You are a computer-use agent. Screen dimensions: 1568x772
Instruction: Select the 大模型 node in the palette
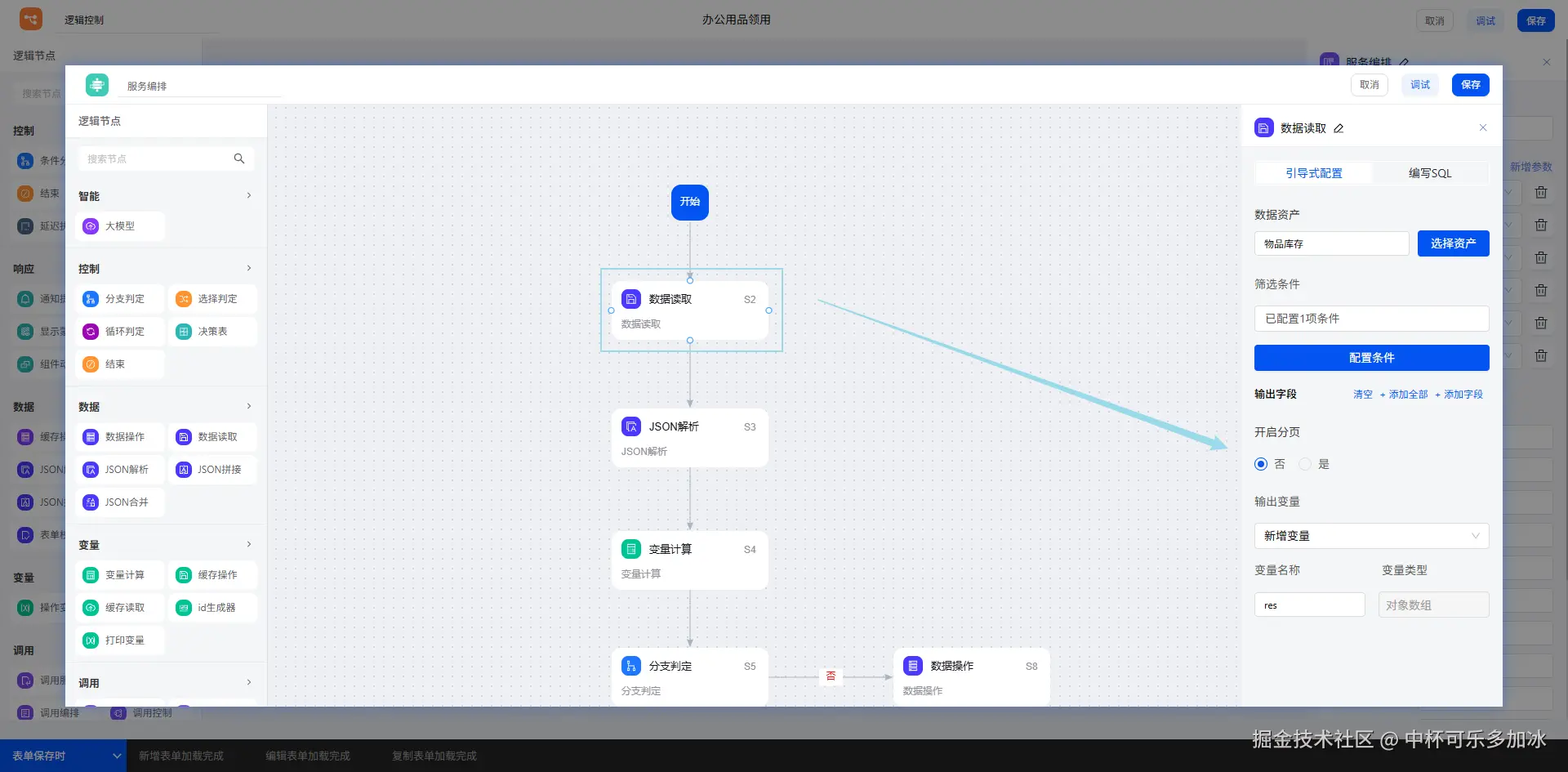(x=120, y=226)
